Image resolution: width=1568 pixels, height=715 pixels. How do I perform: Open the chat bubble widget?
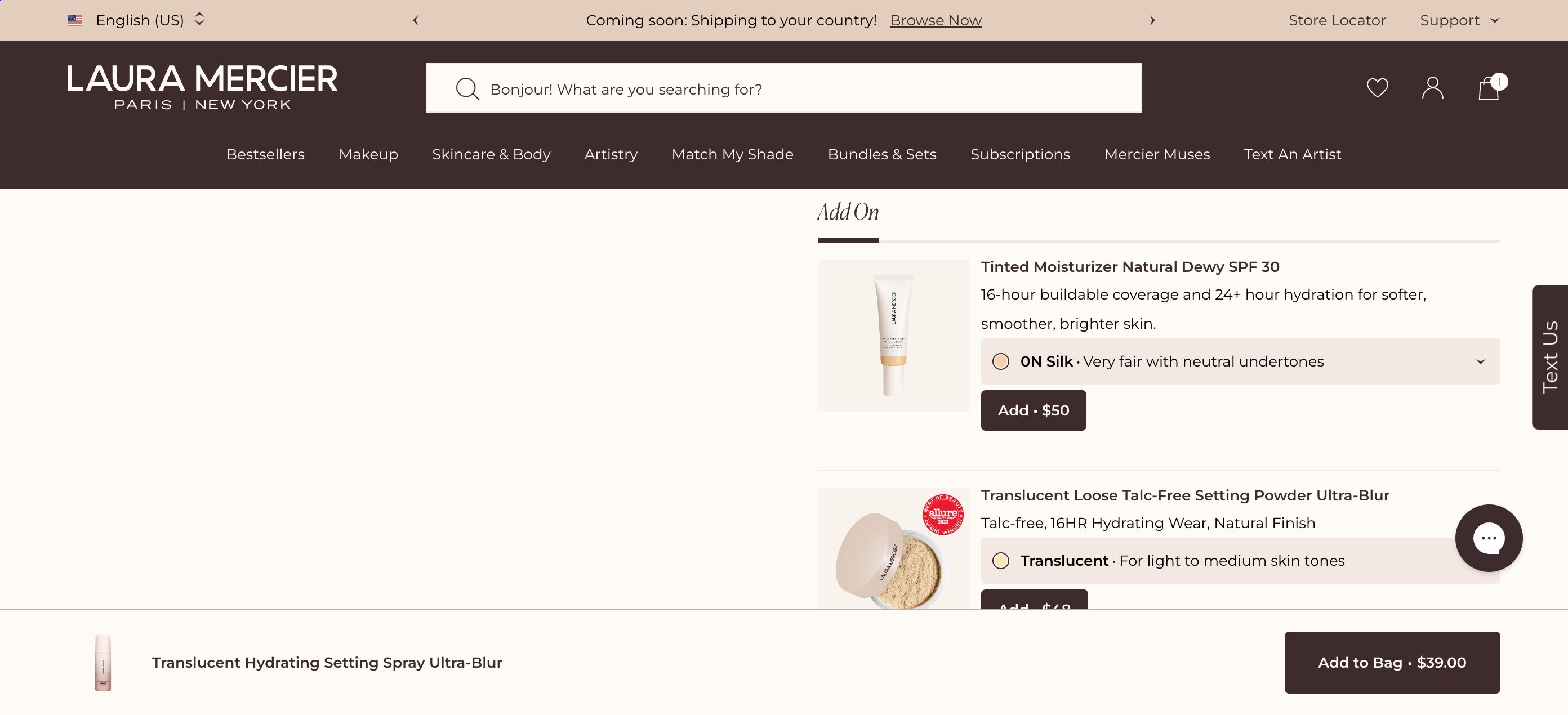(1488, 538)
